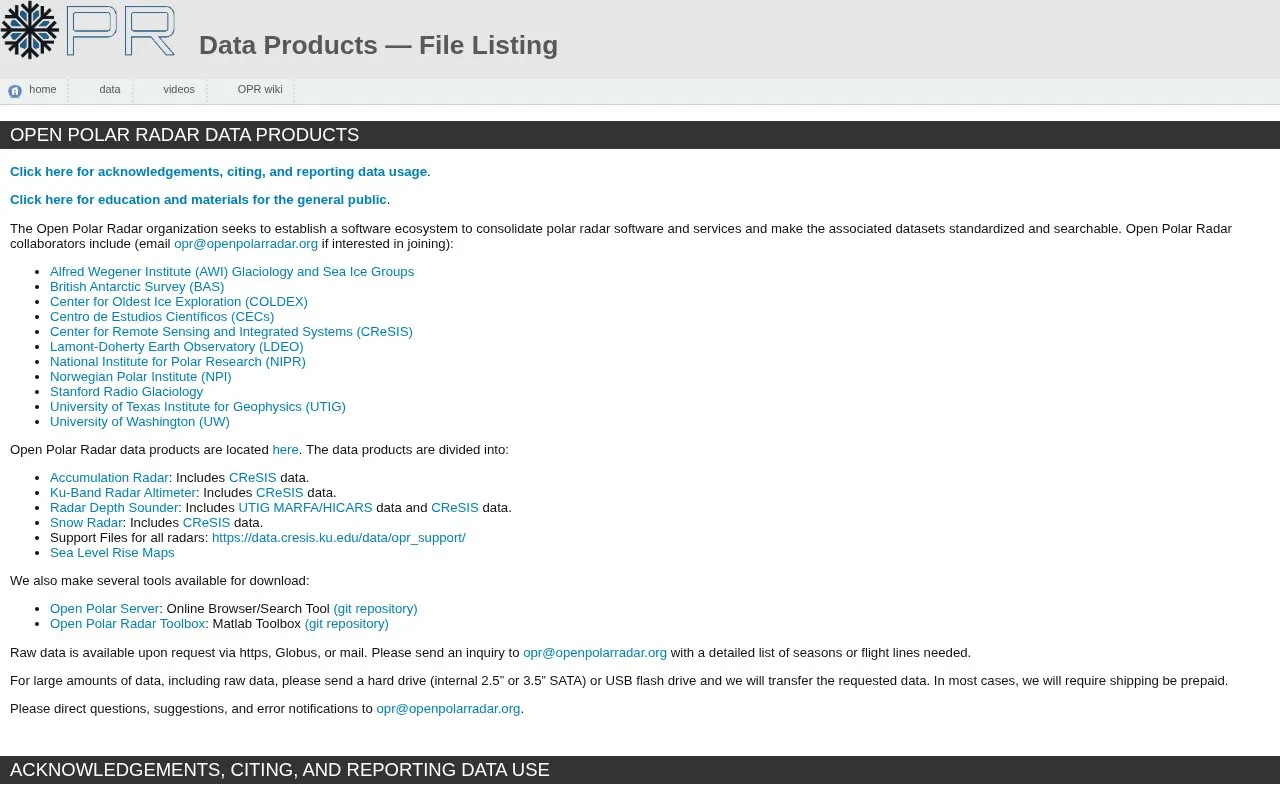The image size is (1280, 800).
Task: Open the data menu item
Action: (110, 89)
